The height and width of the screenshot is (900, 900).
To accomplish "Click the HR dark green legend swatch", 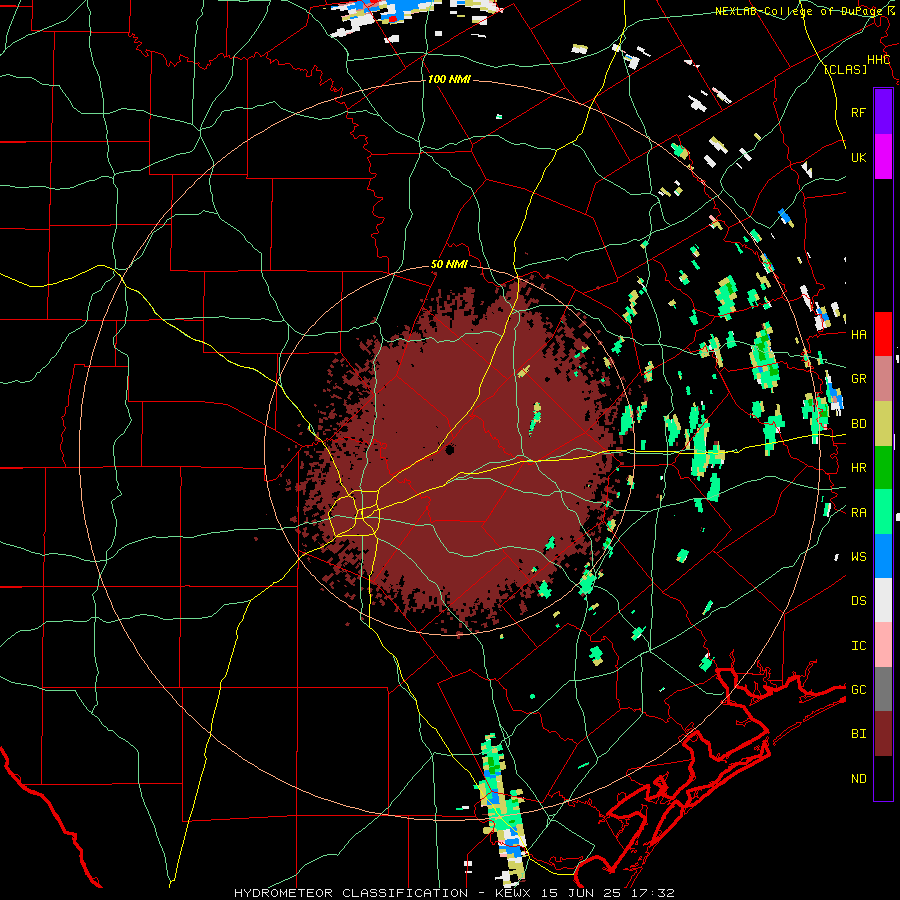I will tap(883, 467).
